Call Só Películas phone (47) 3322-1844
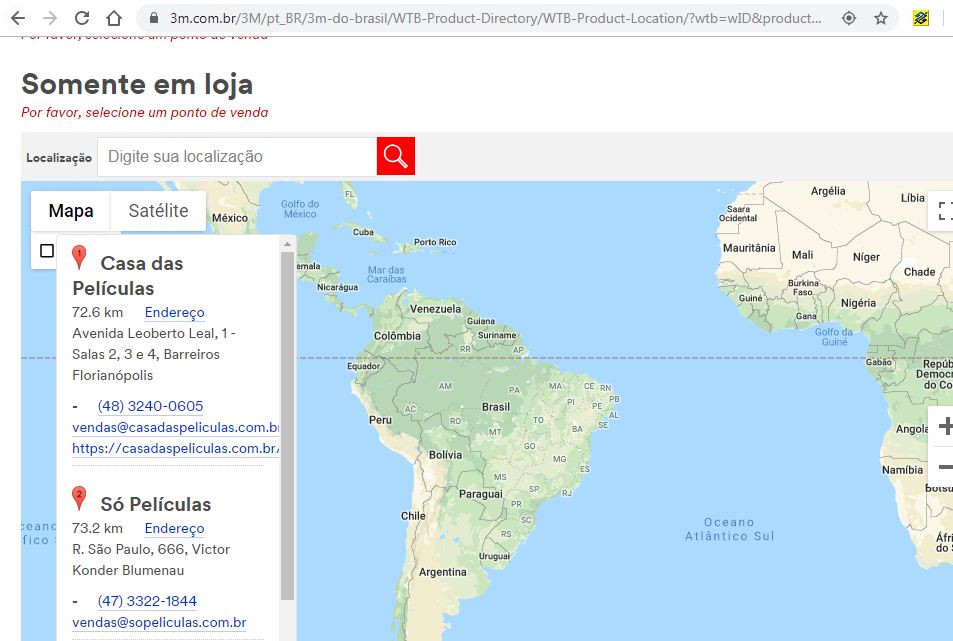Viewport: 953px width, 641px height. click(x=147, y=601)
